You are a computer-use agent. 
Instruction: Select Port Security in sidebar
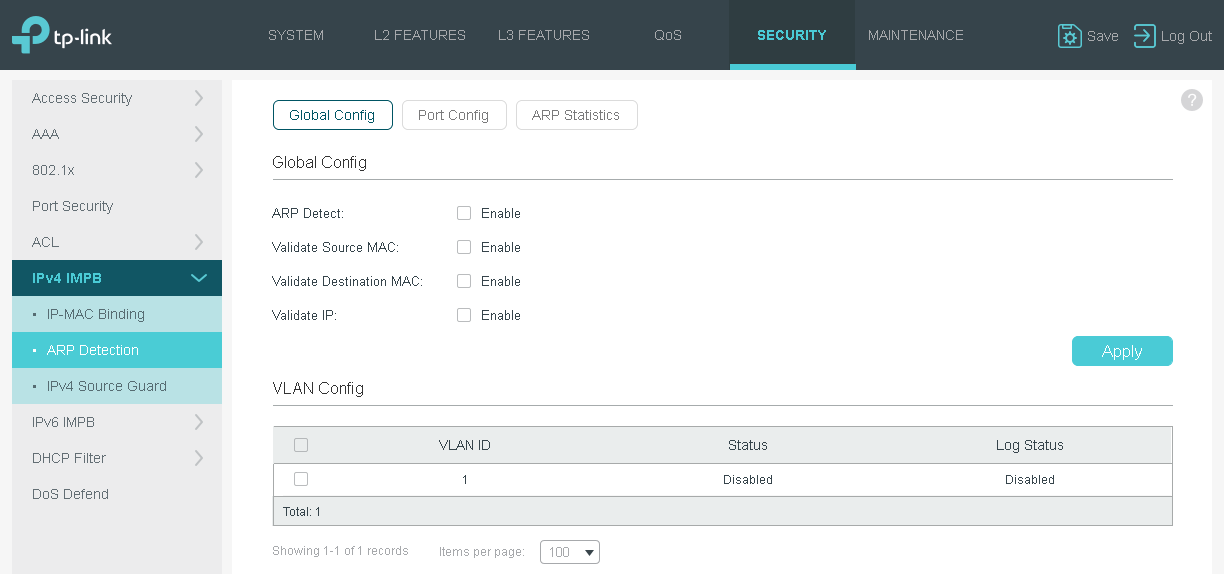click(x=72, y=206)
